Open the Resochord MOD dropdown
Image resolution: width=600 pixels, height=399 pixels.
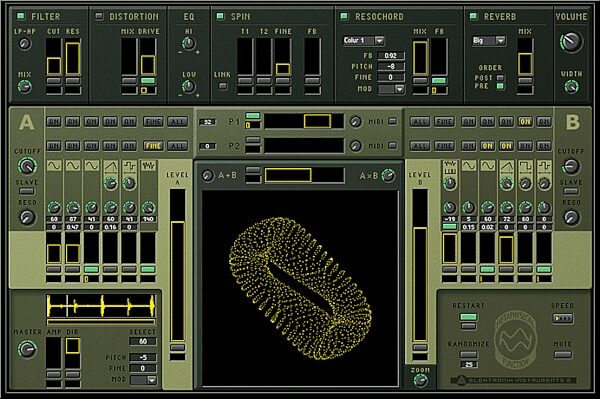tap(391, 89)
